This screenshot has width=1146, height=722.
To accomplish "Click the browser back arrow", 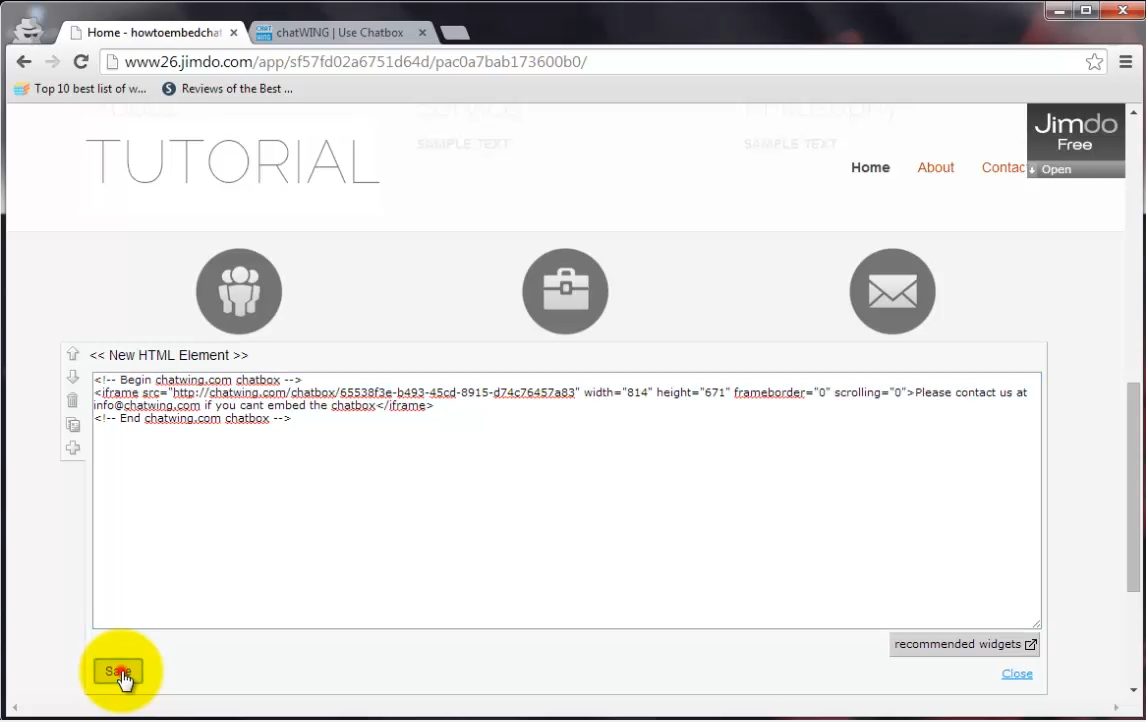I will [x=23, y=62].
